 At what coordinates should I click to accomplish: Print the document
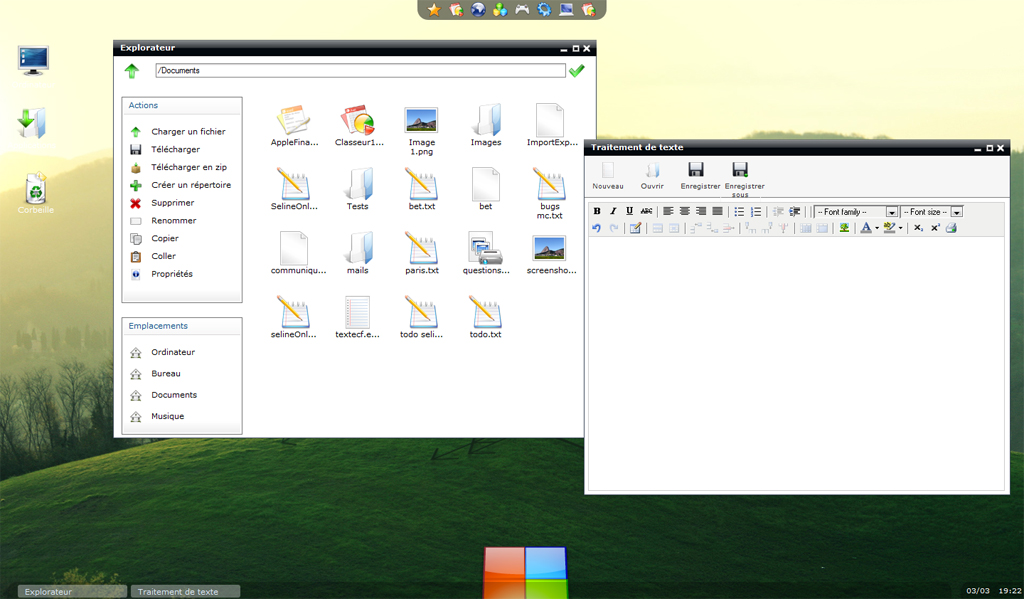coord(951,228)
